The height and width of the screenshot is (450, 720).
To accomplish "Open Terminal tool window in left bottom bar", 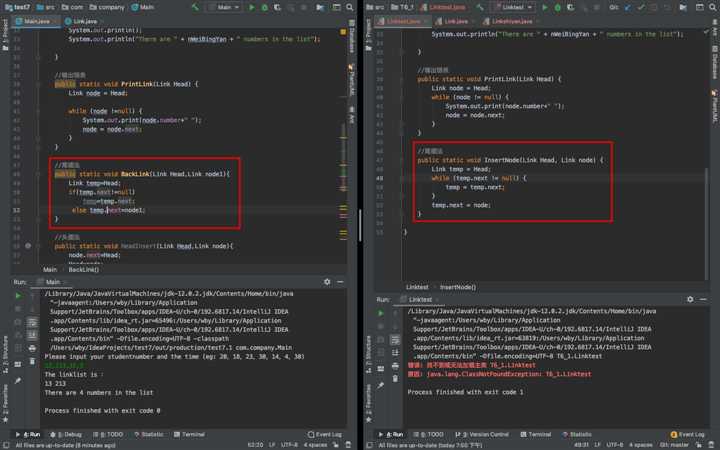I will [x=189, y=434].
